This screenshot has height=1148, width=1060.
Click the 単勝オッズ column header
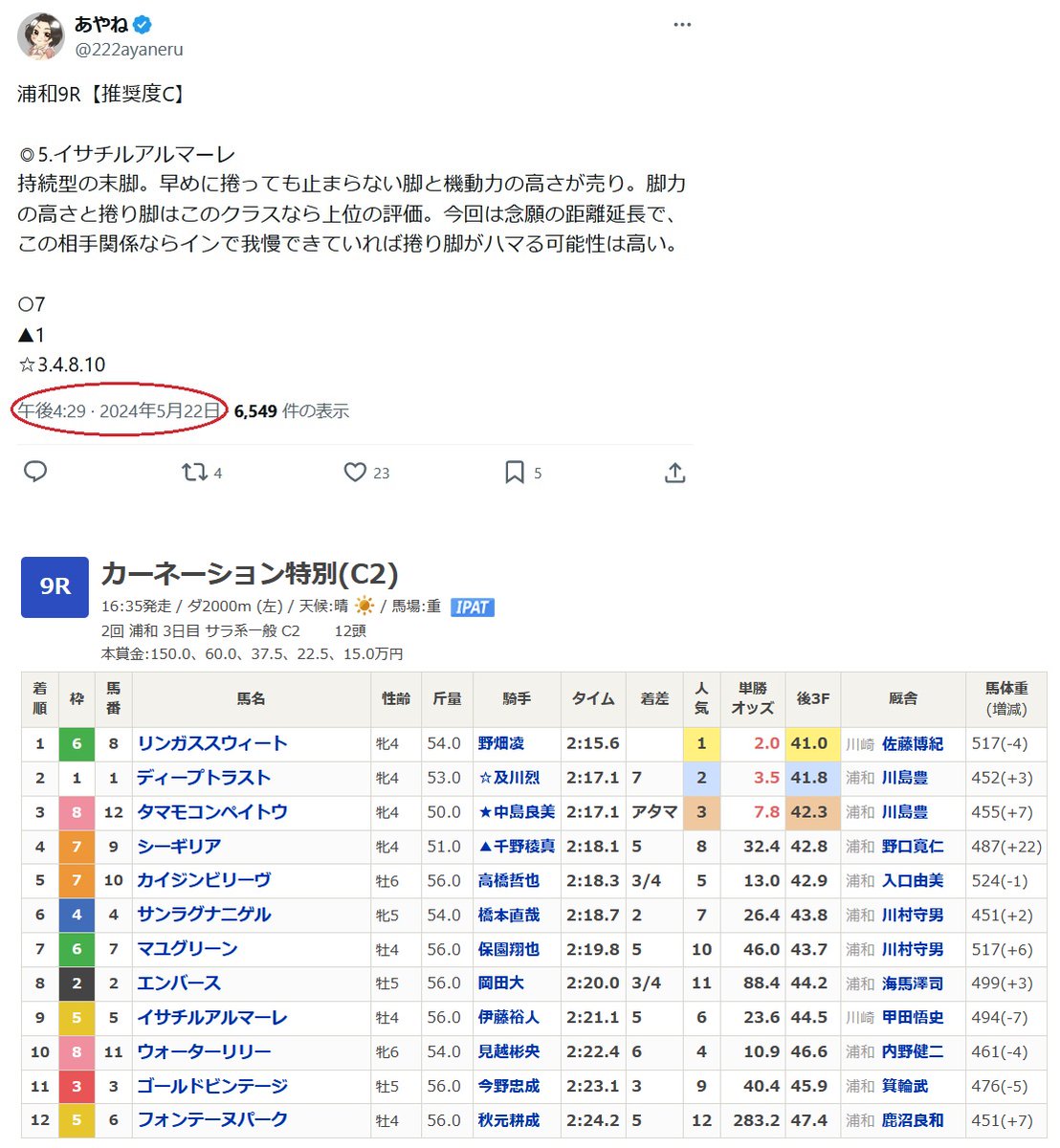point(752,699)
